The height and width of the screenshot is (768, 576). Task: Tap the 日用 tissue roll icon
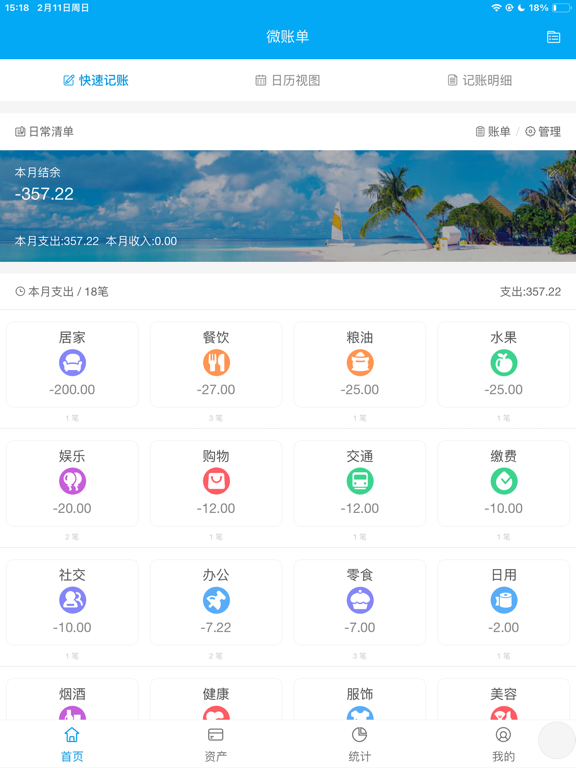coord(504,600)
